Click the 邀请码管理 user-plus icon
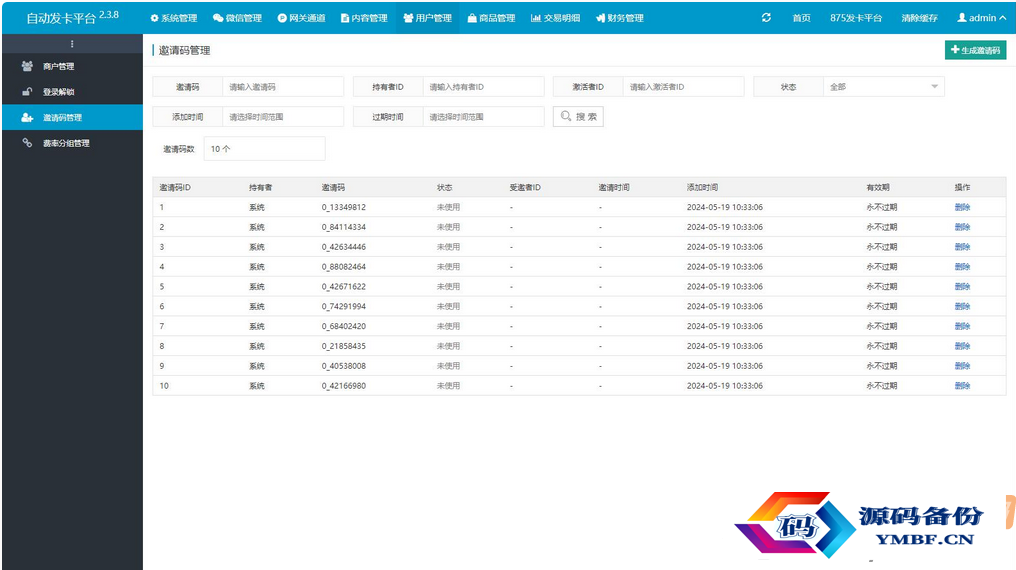 click(27, 117)
